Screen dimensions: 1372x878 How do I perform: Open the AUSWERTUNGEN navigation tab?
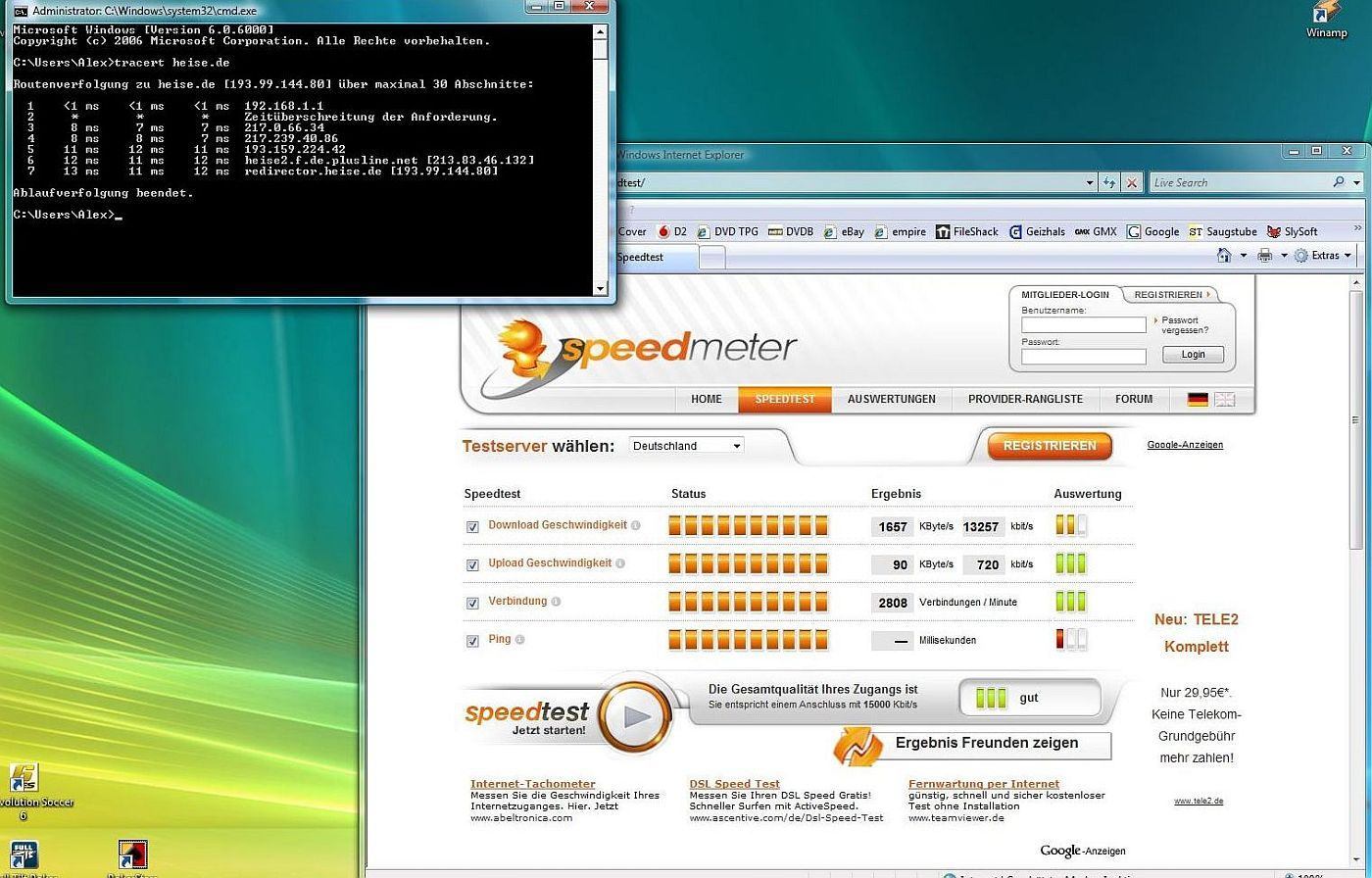coord(892,400)
